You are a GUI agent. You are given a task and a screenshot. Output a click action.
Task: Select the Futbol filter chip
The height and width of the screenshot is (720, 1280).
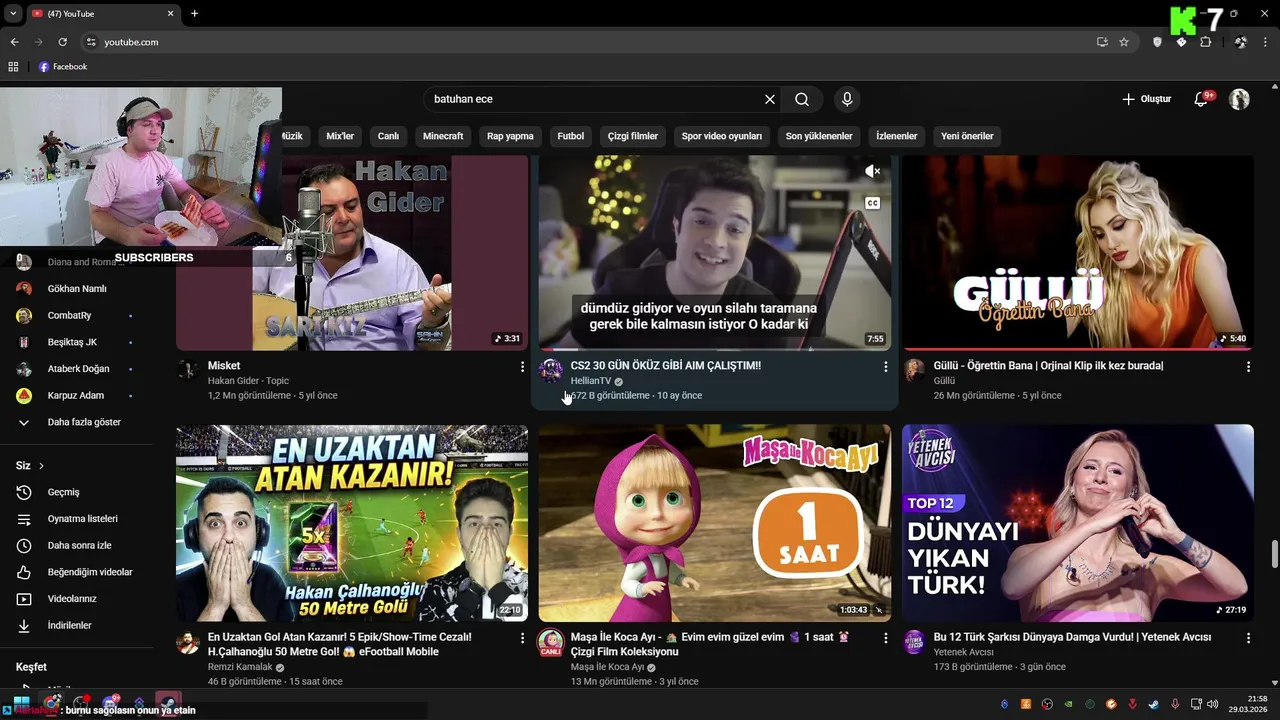571,136
